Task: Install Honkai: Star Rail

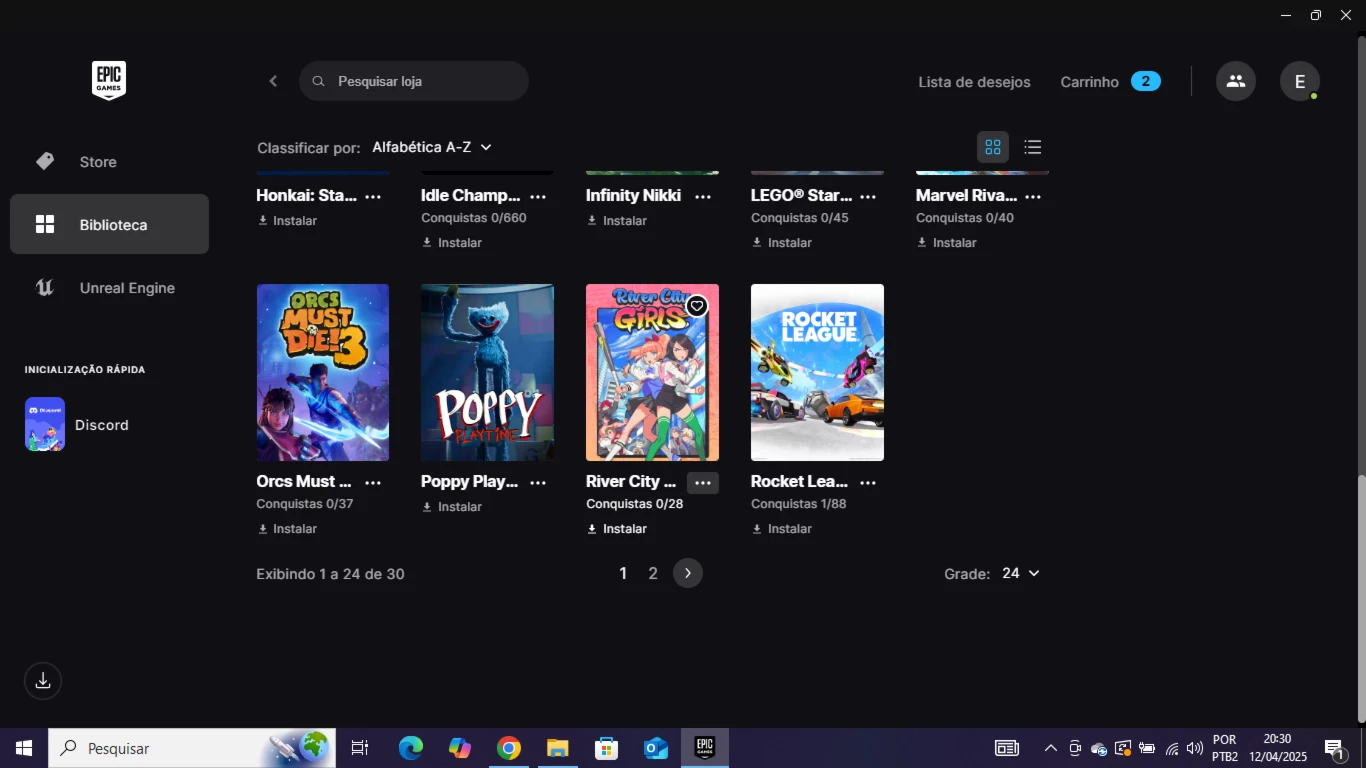Action: click(287, 221)
